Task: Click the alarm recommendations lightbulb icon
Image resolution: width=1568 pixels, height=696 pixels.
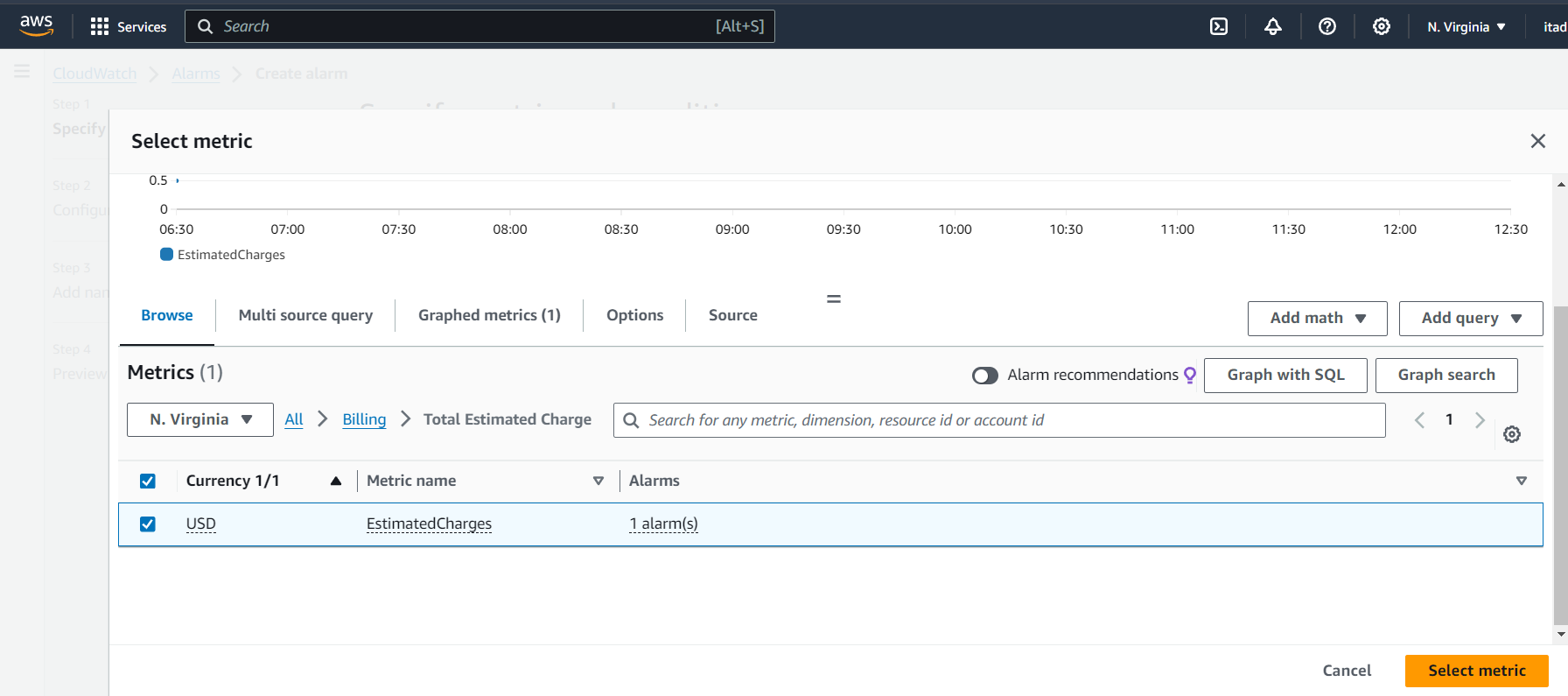Action: 1190,375
